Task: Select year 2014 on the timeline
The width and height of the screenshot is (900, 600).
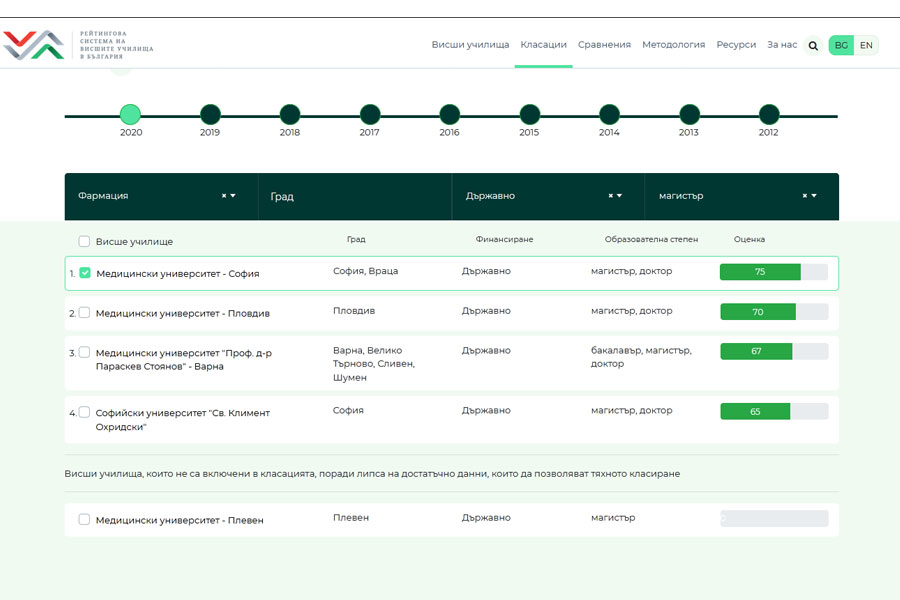Action: pyautogui.click(x=609, y=115)
